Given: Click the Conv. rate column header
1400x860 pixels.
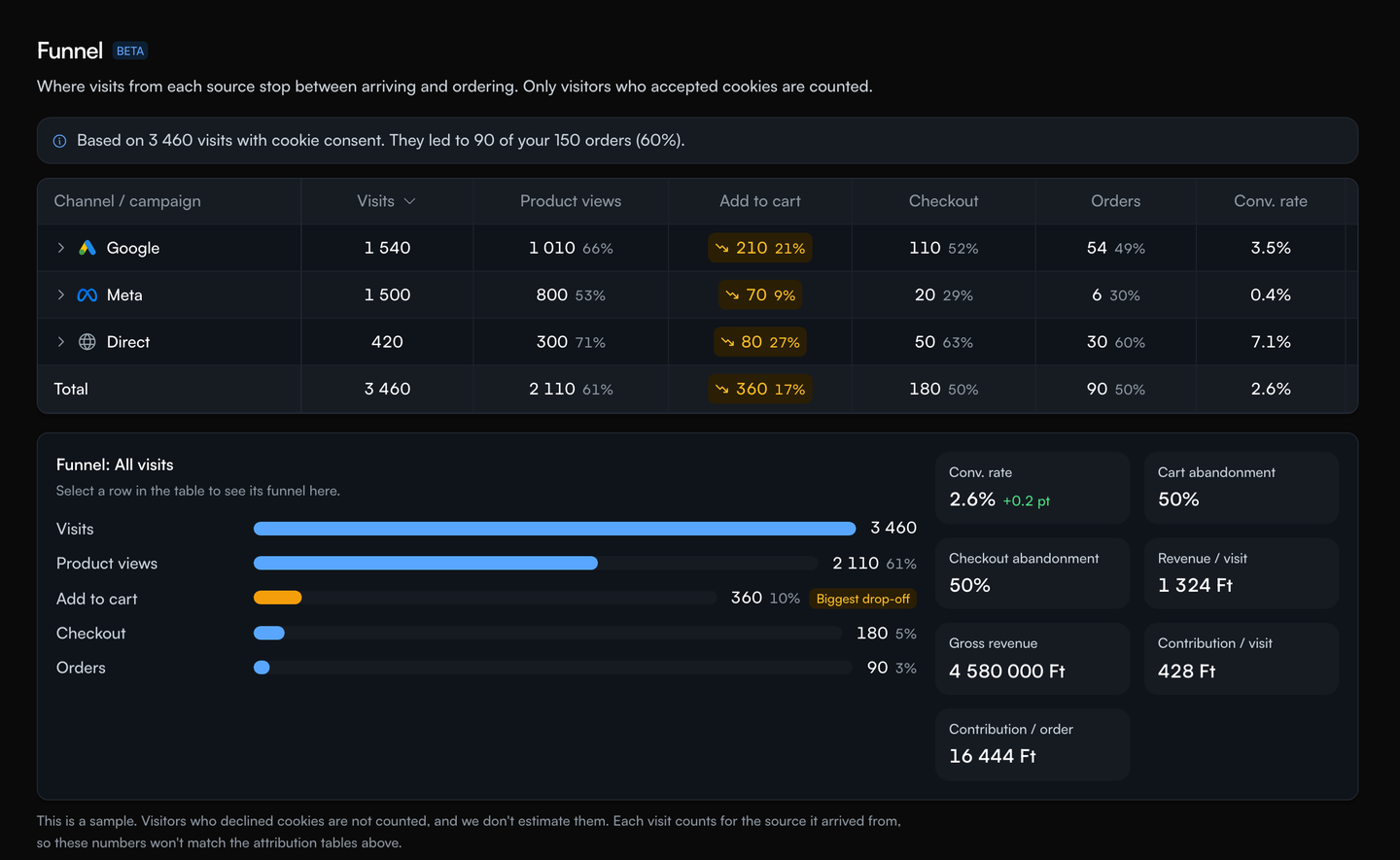Looking at the screenshot, I should point(1271,201).
